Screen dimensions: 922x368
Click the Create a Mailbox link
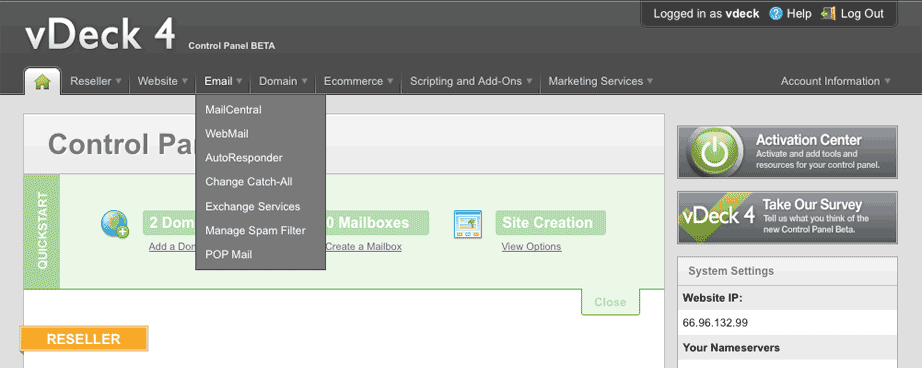coord(363,246)
